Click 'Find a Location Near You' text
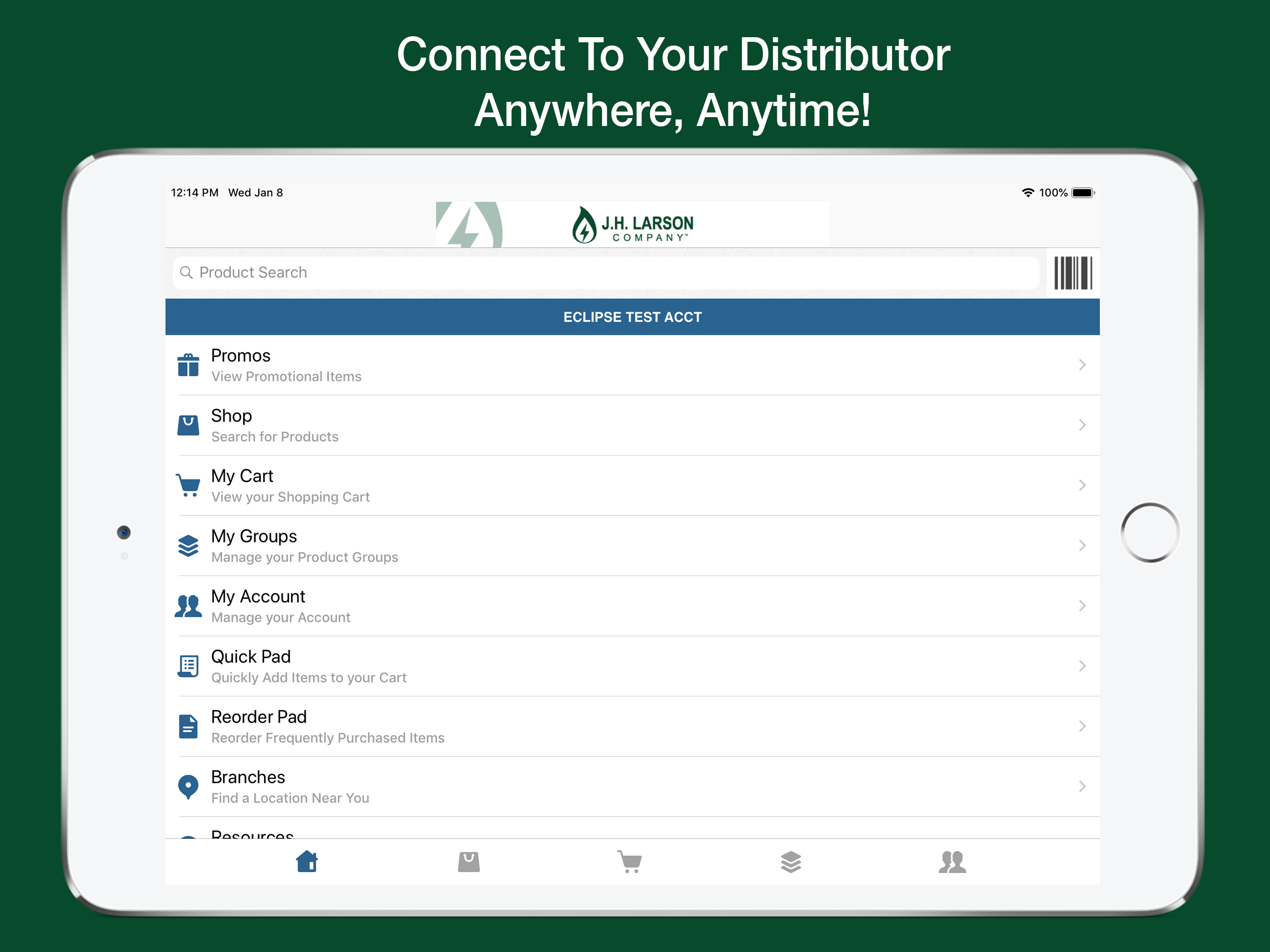Screen dimensions: 1270x952 point(291,799)
